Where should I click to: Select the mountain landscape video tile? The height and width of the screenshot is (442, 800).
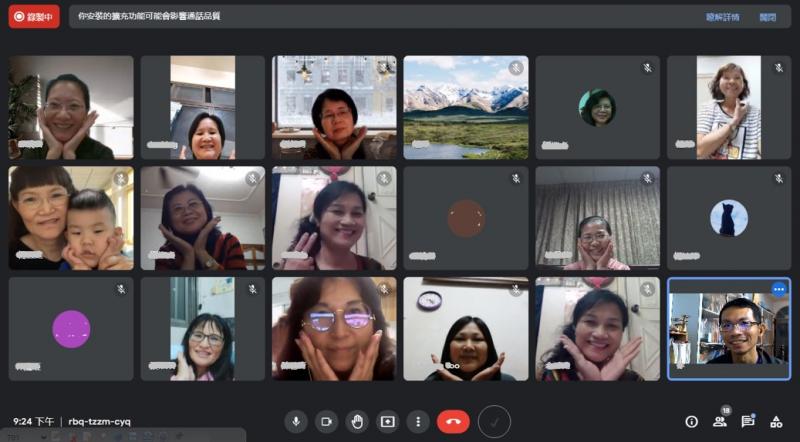(465, 107)
